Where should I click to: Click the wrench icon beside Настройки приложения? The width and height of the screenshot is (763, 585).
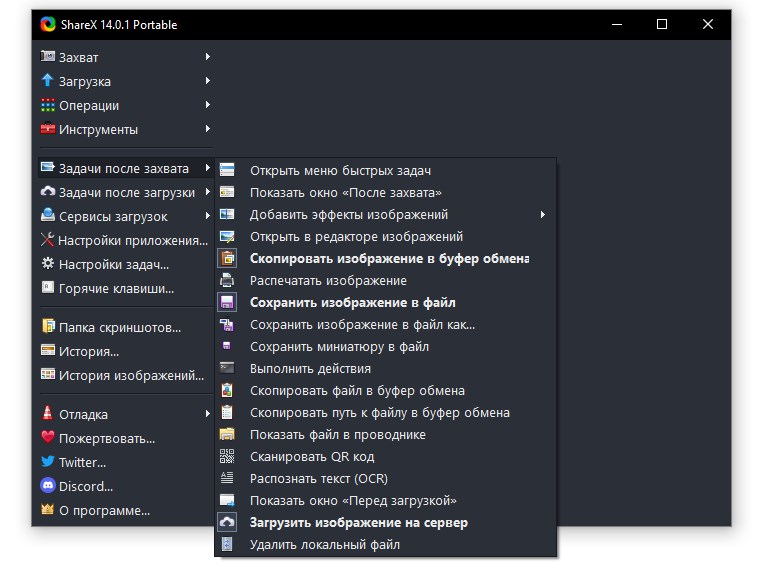pyautogui.click(x=47, y=239)
